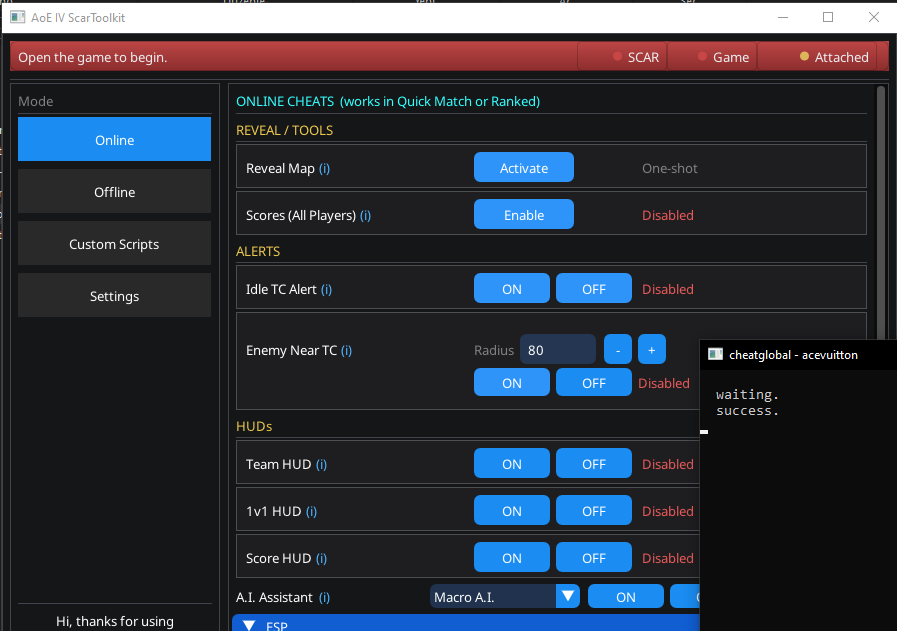Screen dimensions: 897x631
Task: Click the Attached status indicator
Action: 817,57
